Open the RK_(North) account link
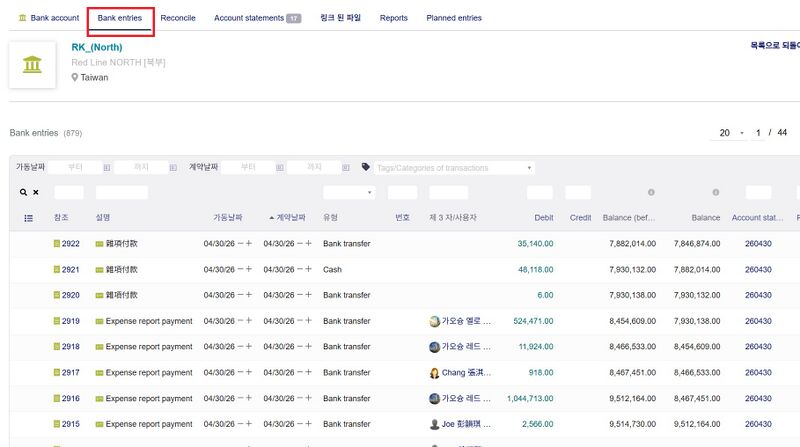This screenshot has width=800, height=447. click(x=97, y=47)
